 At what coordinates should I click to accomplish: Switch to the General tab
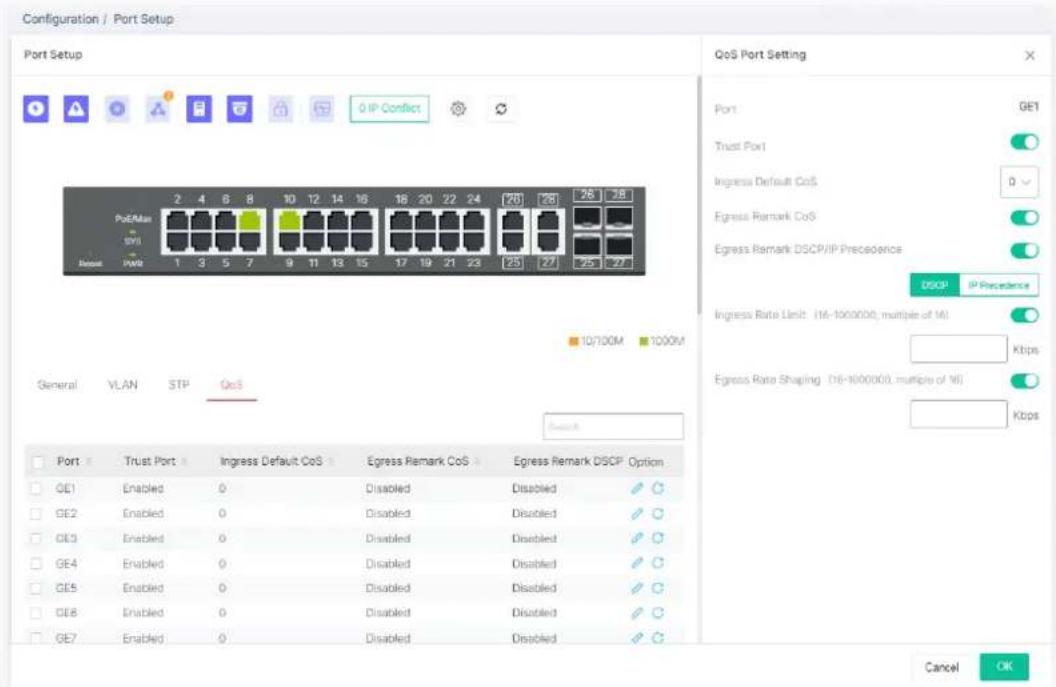pos(57,385)
